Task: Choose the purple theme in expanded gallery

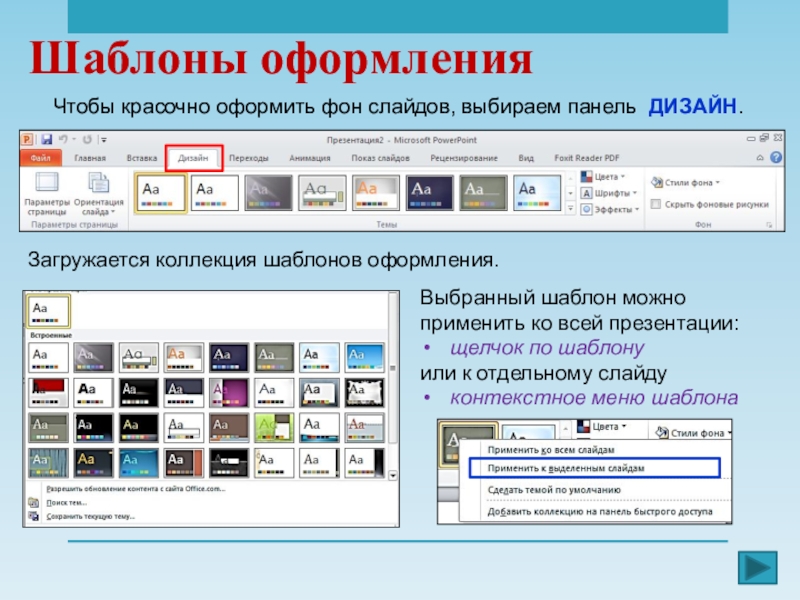Action: [x=229, y=392]
